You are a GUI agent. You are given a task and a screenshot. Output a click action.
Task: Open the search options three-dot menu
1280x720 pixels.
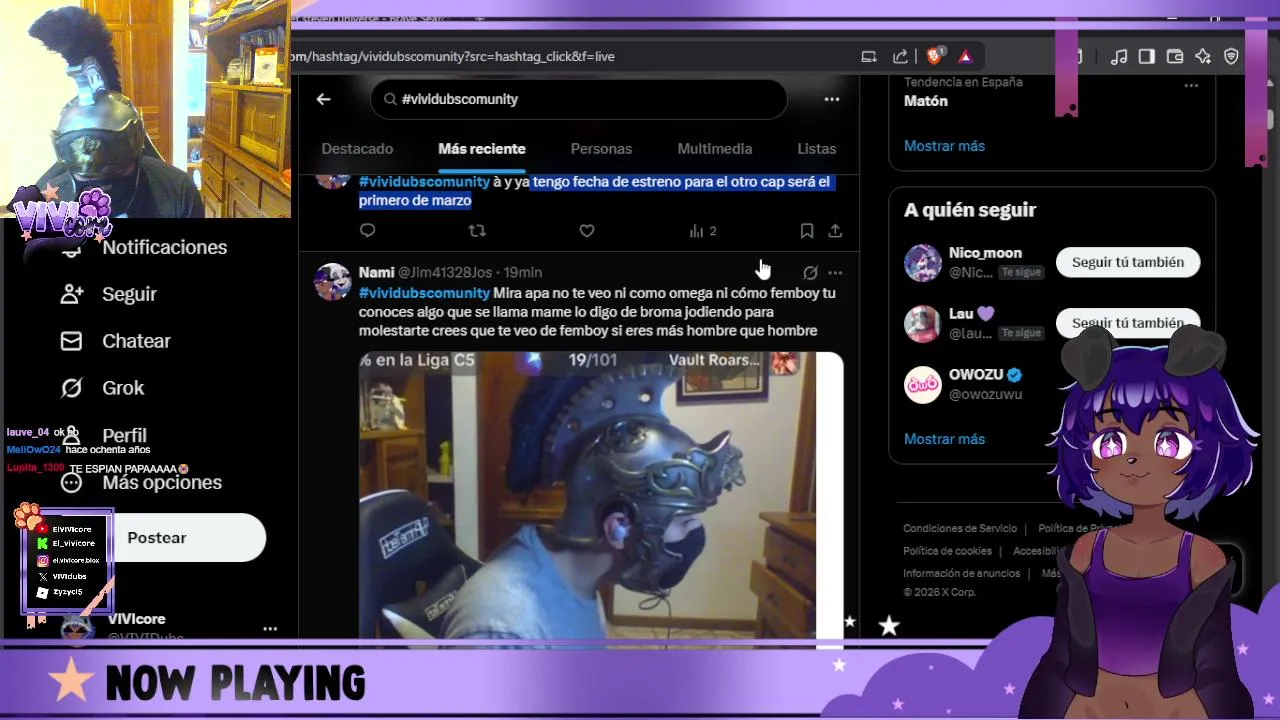(x=831, y=99)
